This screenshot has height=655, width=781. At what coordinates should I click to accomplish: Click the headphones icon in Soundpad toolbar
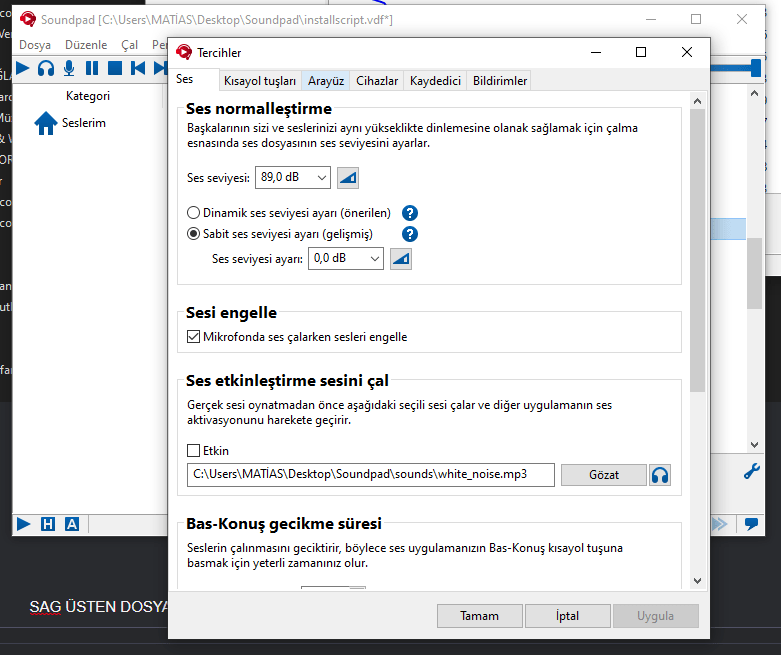point(46,68)
